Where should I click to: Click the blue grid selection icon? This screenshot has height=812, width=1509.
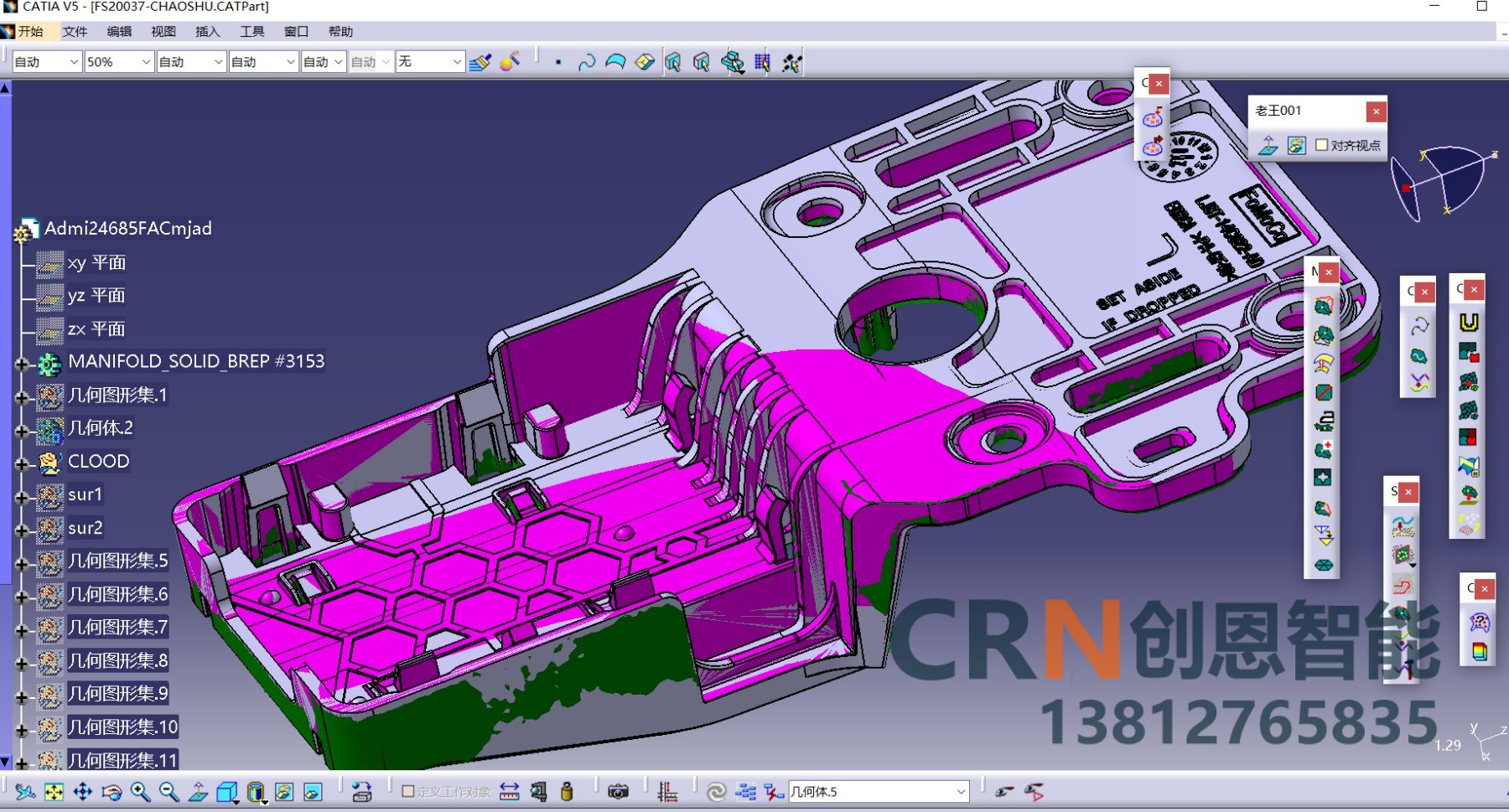(x=762, y=62)
